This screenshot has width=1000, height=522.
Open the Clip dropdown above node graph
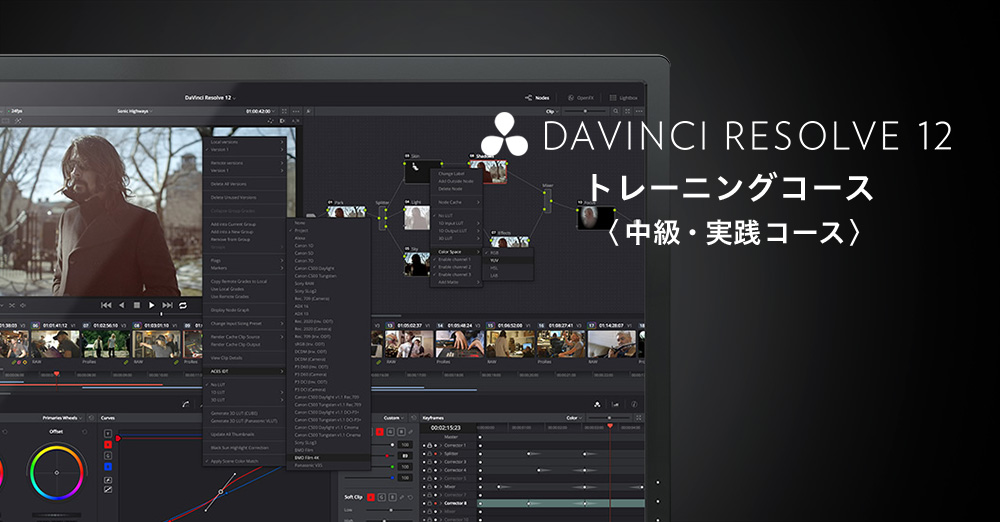click(x=552, y=112)
